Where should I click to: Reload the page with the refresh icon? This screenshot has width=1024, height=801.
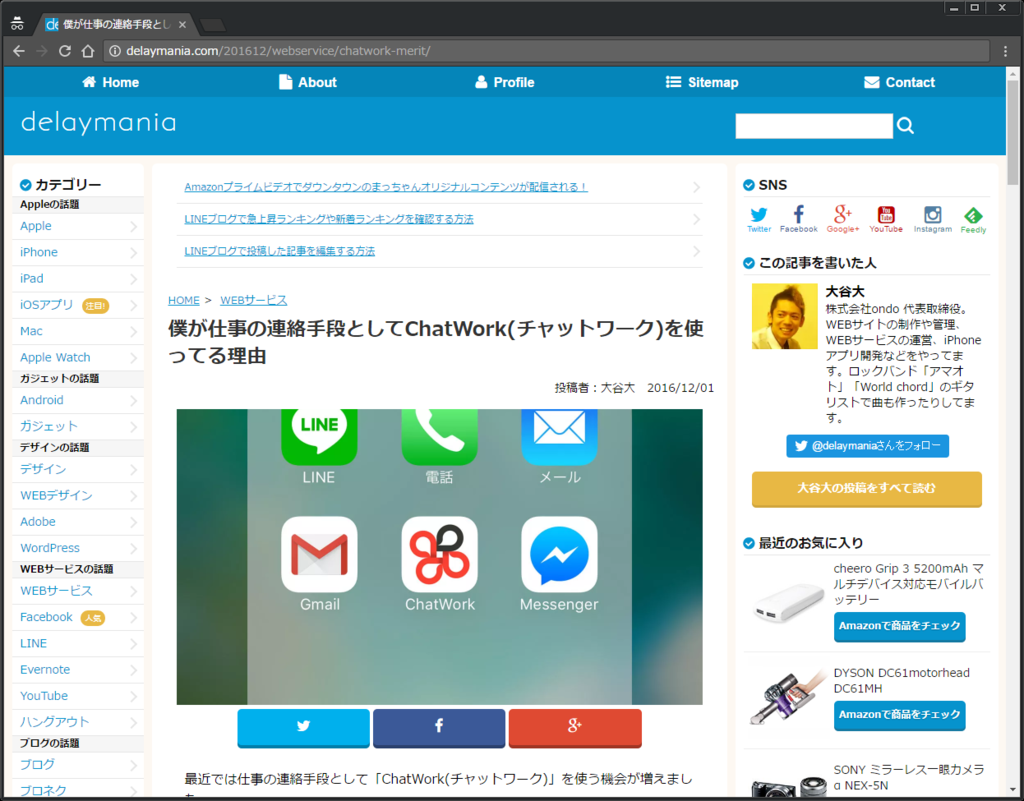pyautogui.click(x=65, y=51)
